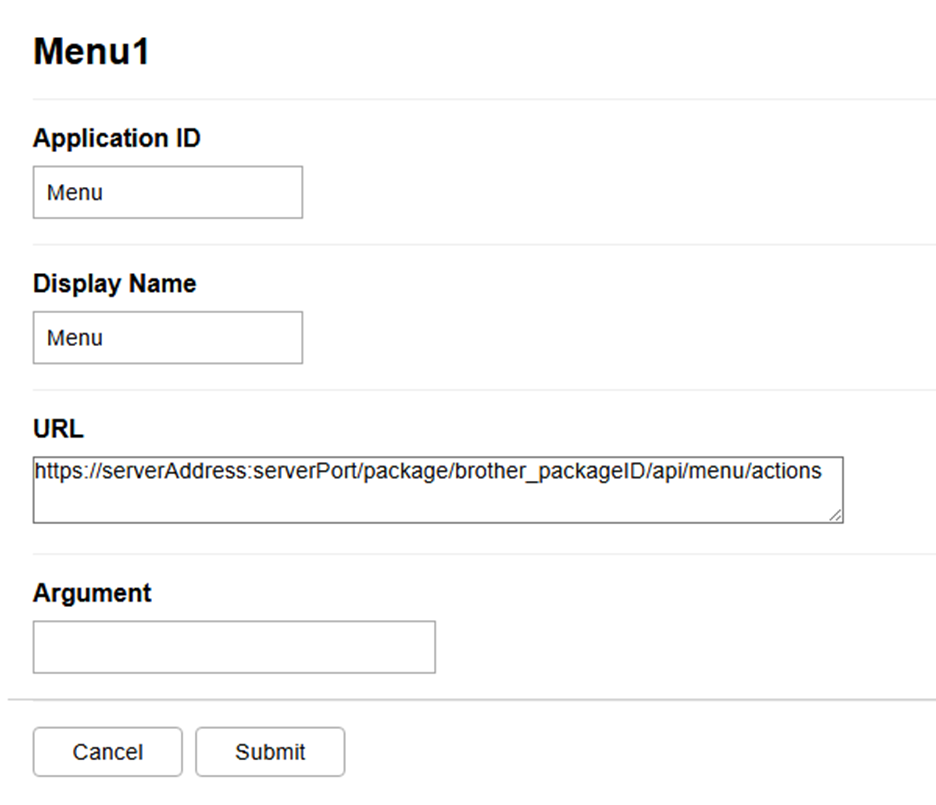
Task: Click the Application ID label
Action: tap(116, 139)
